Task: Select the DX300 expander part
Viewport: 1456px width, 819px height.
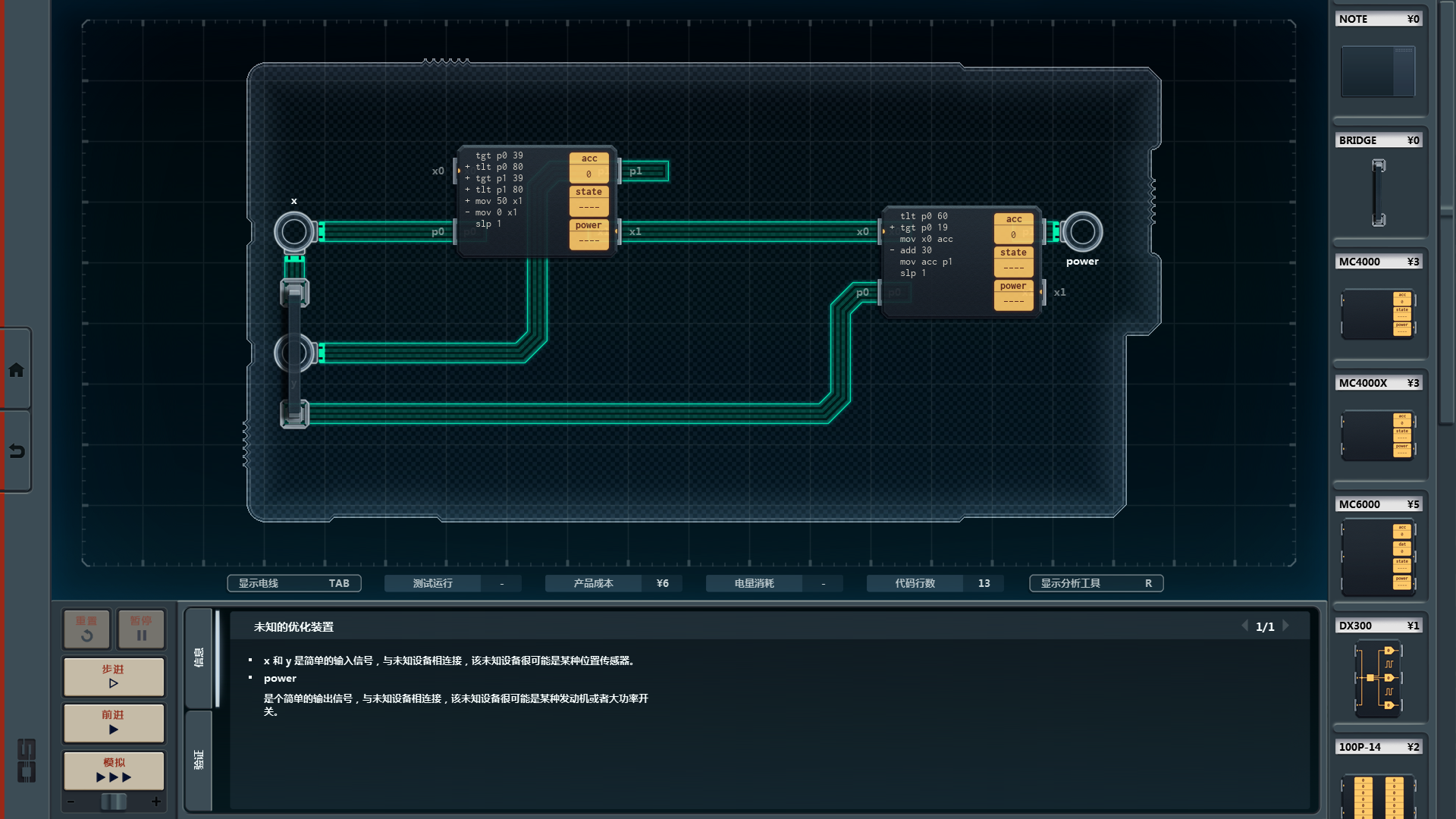Action: coord(1378,677)
